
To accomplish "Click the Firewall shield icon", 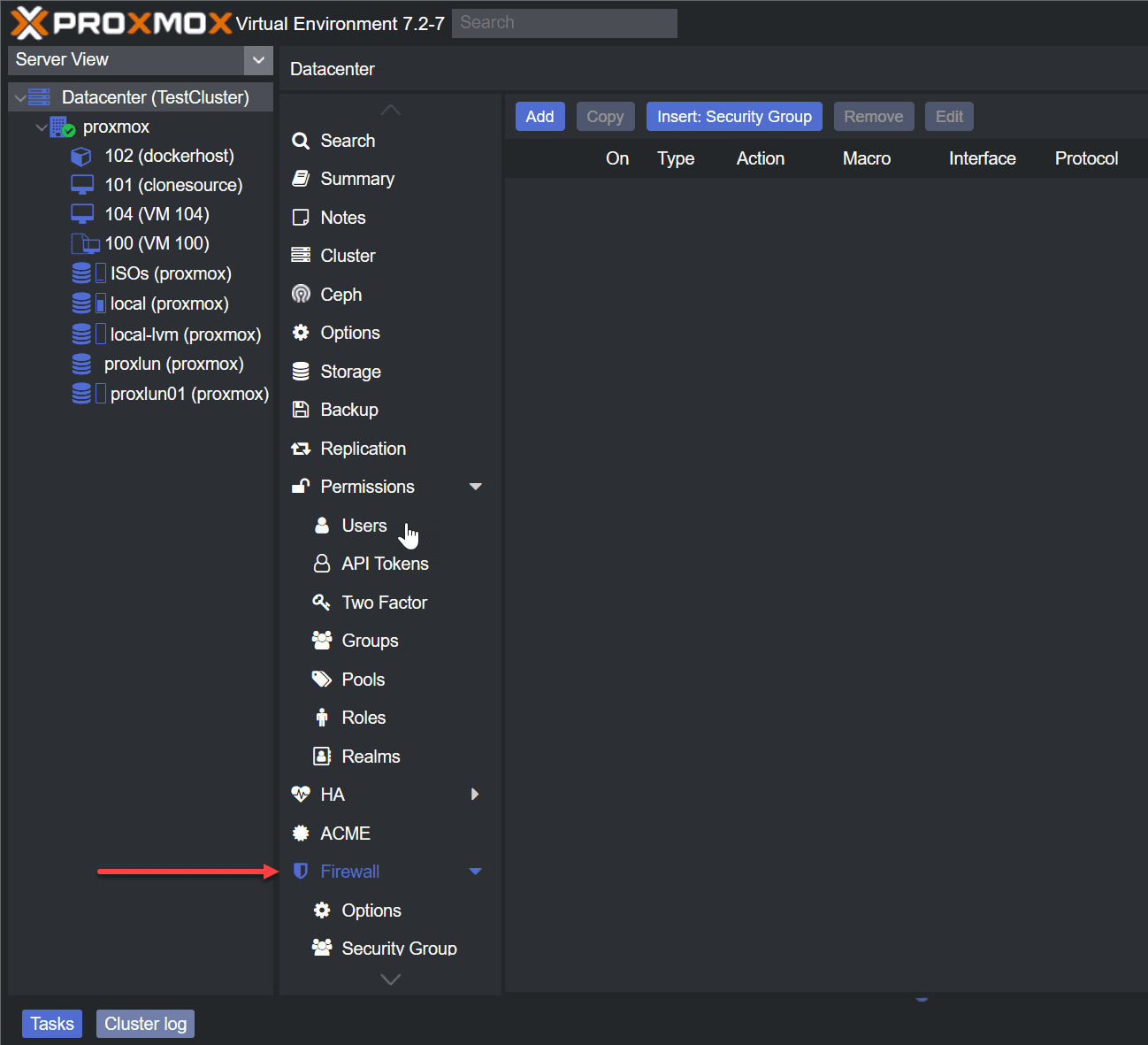I will coord(301,872).
